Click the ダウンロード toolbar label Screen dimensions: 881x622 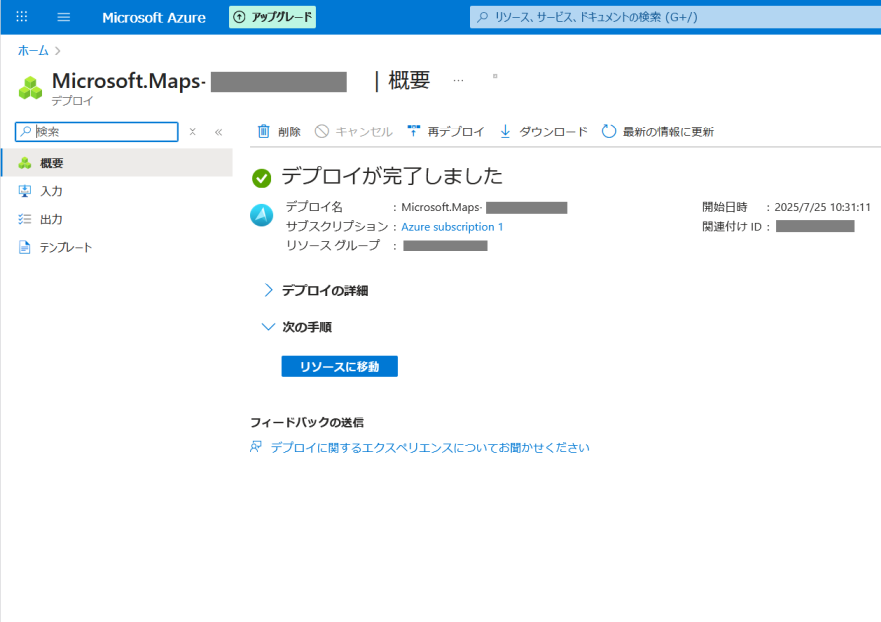click(553, 132)
